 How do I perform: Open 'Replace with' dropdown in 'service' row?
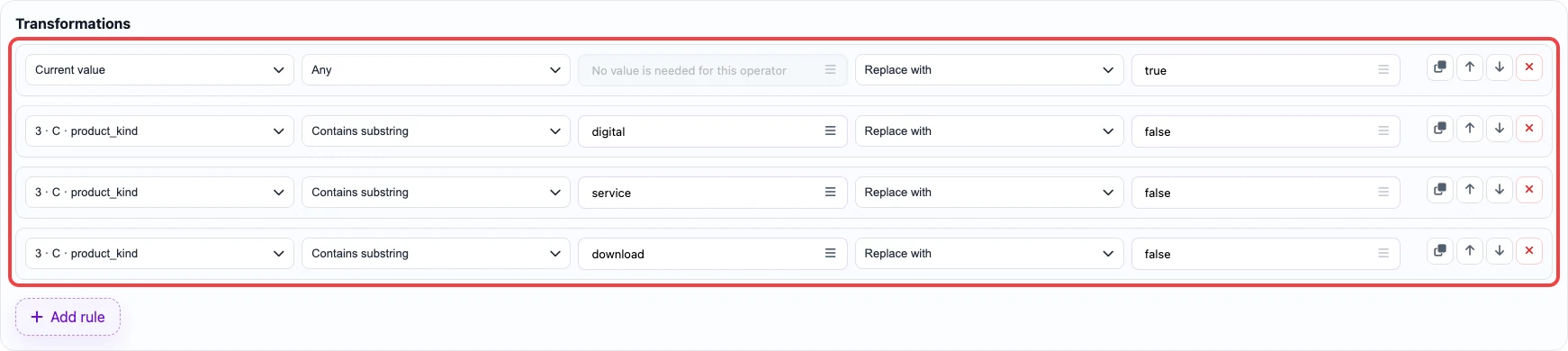[x=989, y=193]
